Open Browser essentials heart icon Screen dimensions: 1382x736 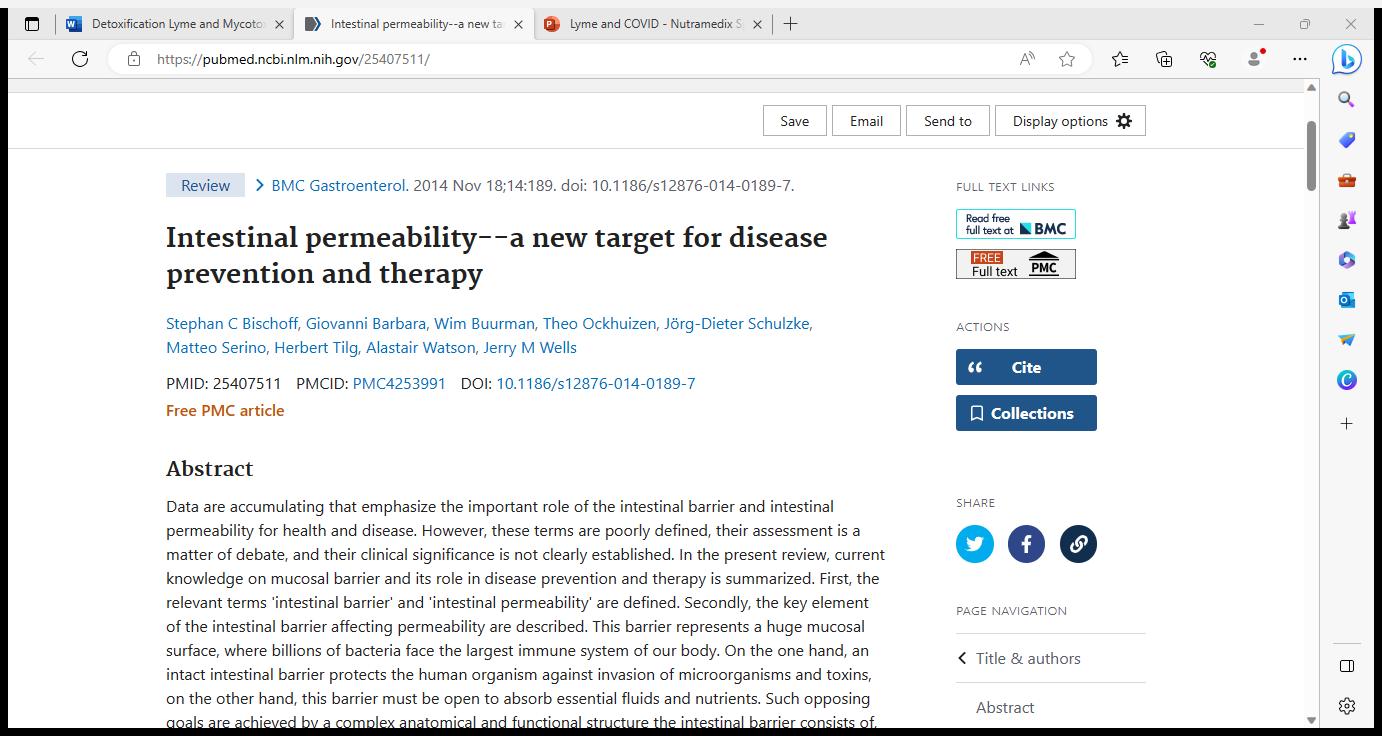click(x=1208, y=59)
